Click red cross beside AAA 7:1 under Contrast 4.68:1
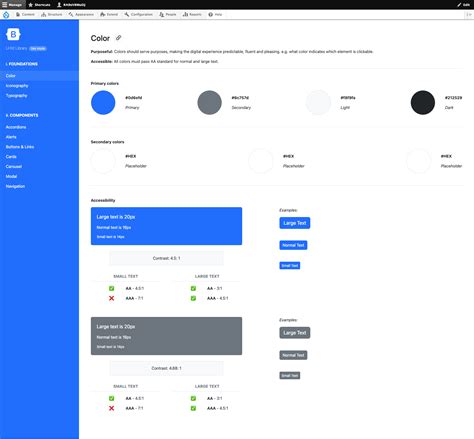 click(x=111, y=408)
